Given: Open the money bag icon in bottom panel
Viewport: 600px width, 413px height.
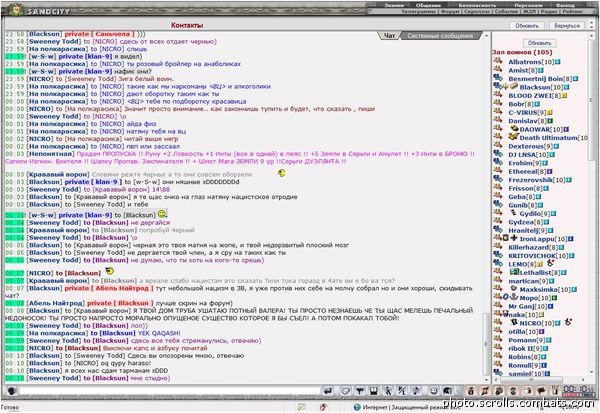Looking at the screenshot, I should (471, 391).
